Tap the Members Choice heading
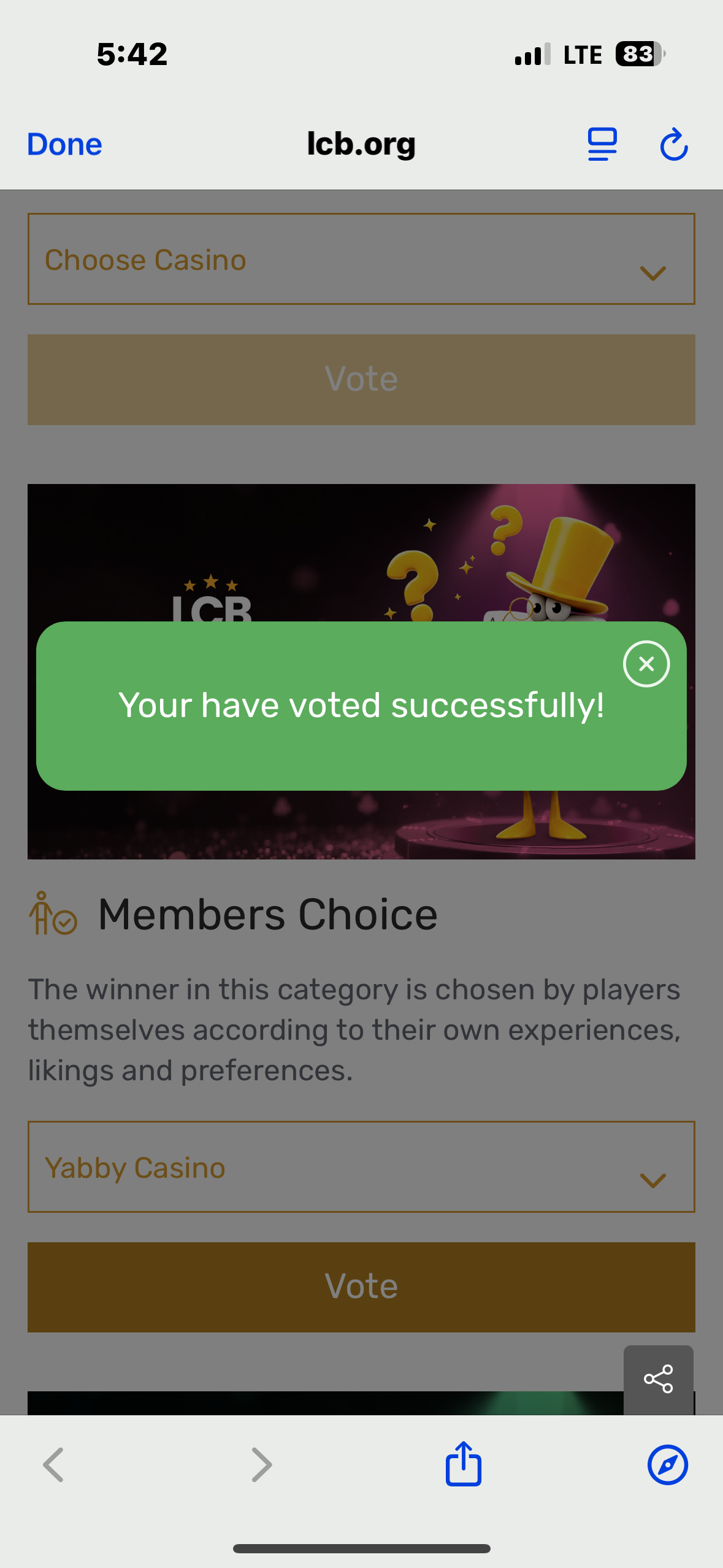This screenshot has width=723, height=1568. click(x=267, y=914)
